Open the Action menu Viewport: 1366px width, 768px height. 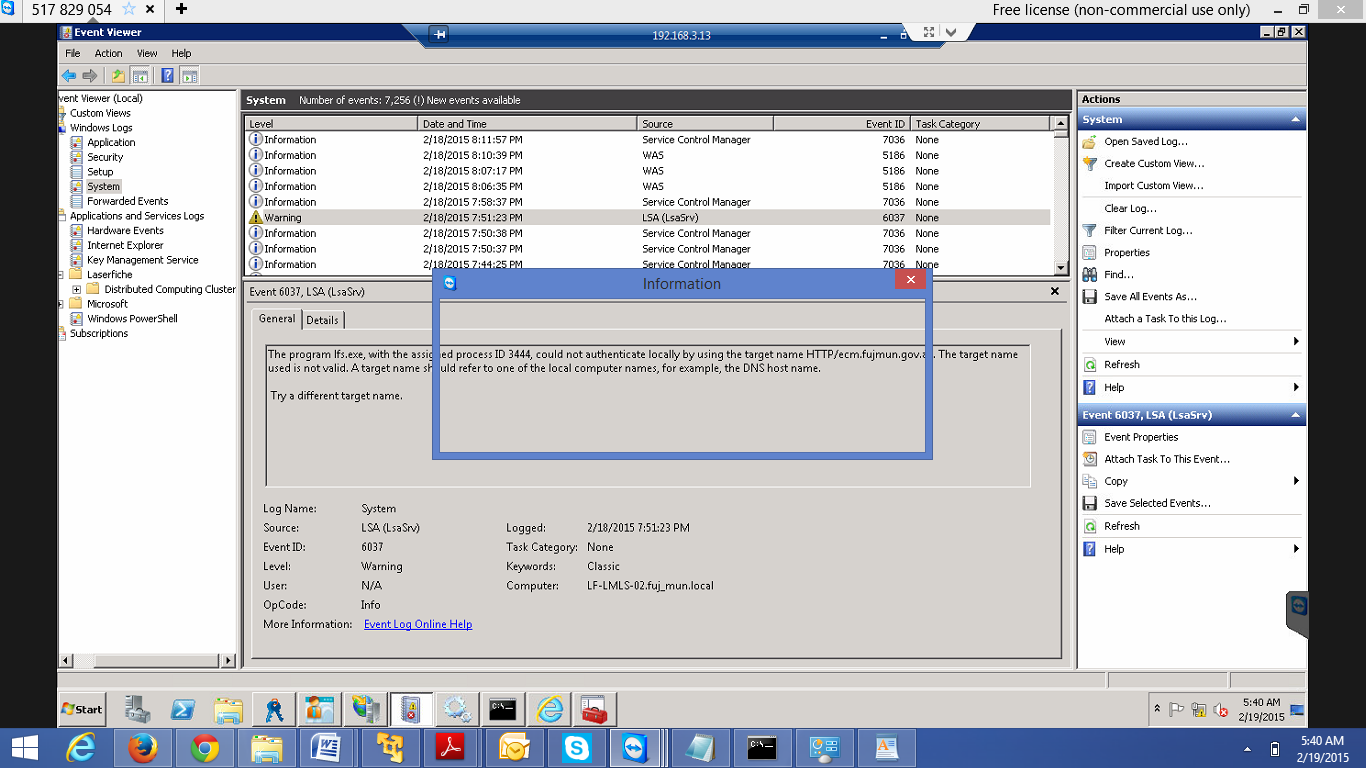[x=108, y=54]
